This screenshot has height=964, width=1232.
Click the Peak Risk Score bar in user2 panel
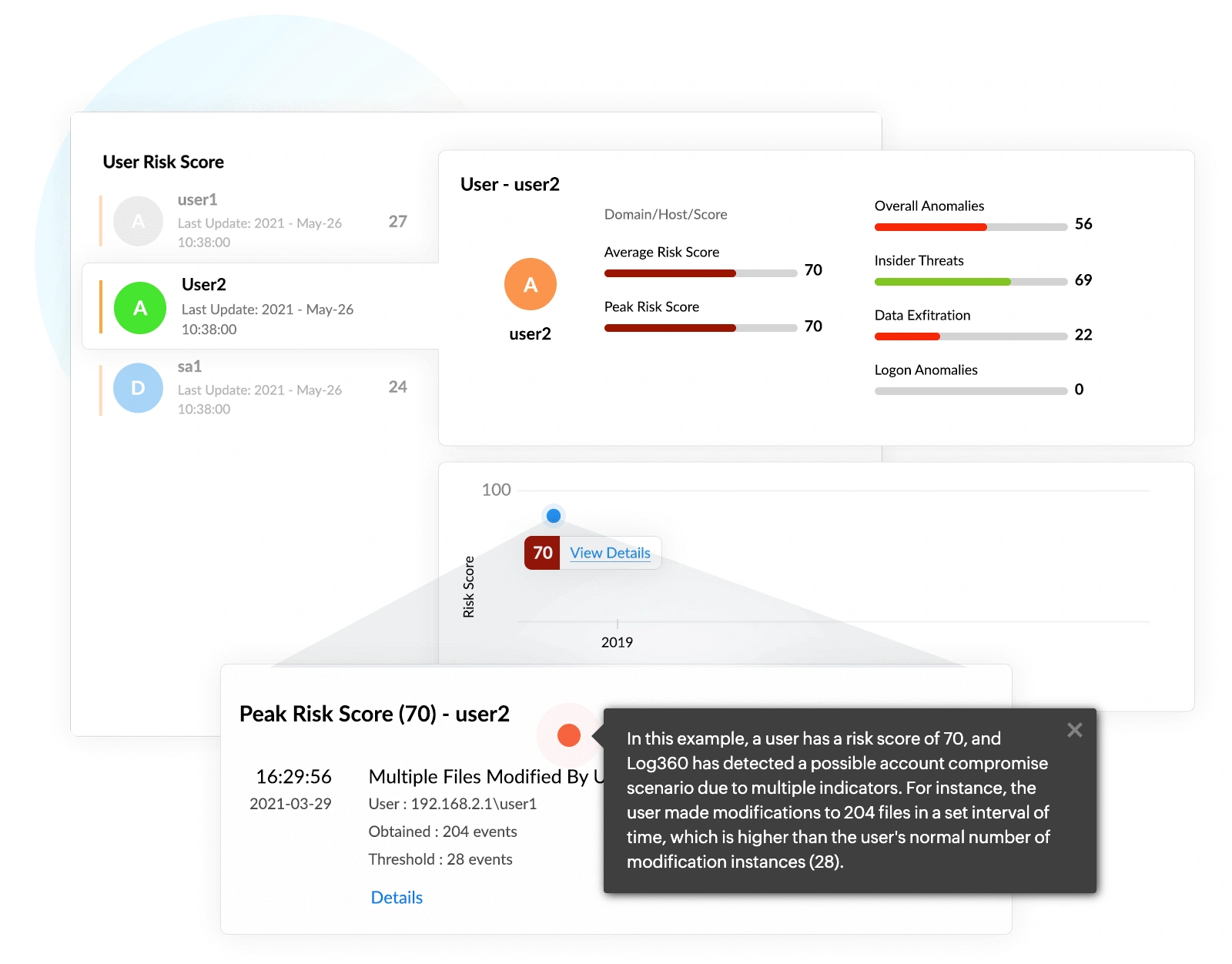pos(701,328)
